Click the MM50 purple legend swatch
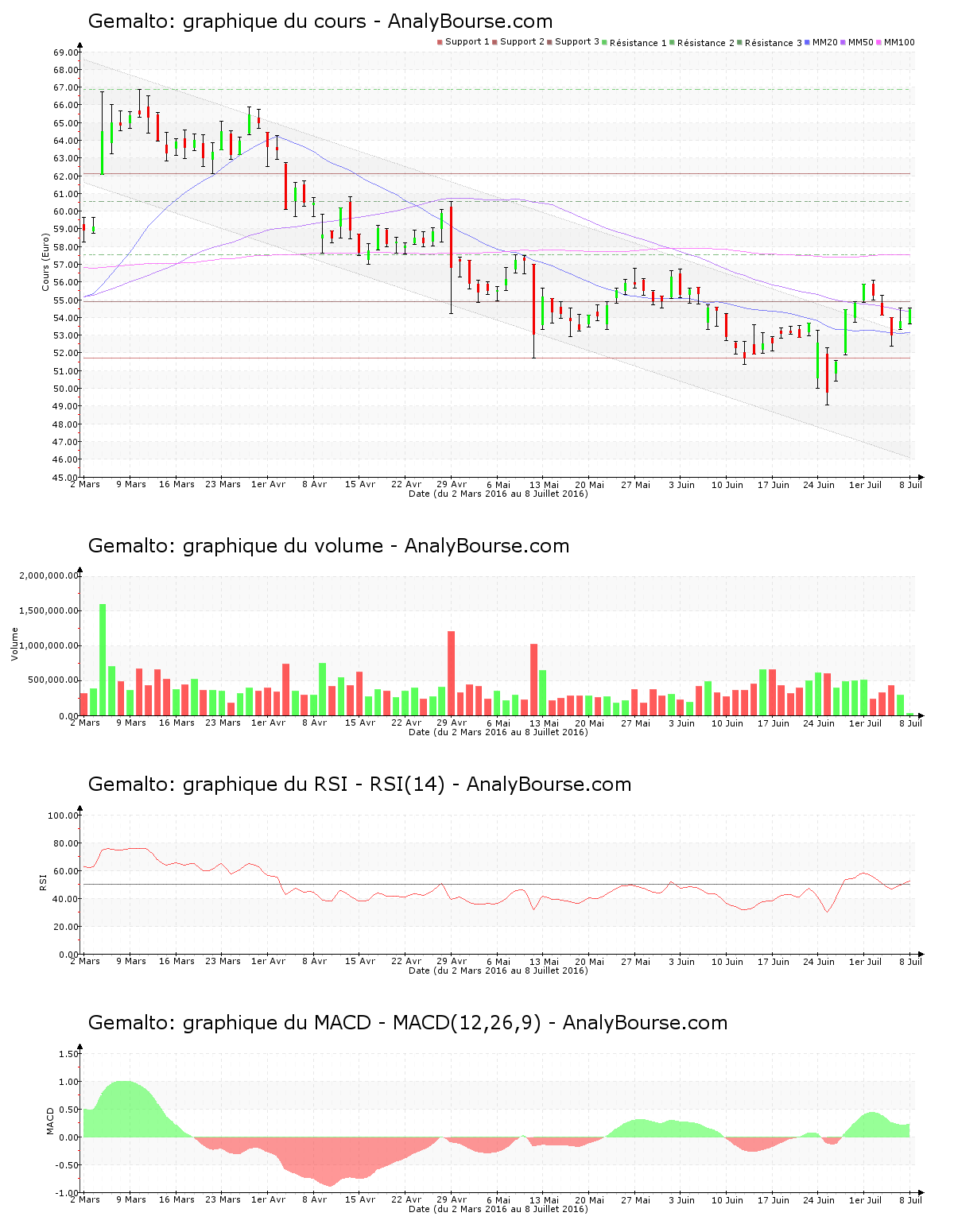The width and height of the screenshot is (954, 1232). [844, 42]
